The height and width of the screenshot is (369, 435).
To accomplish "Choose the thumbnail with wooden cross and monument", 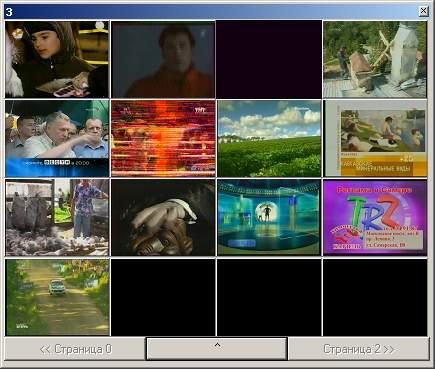I will [x=375, y=60].
